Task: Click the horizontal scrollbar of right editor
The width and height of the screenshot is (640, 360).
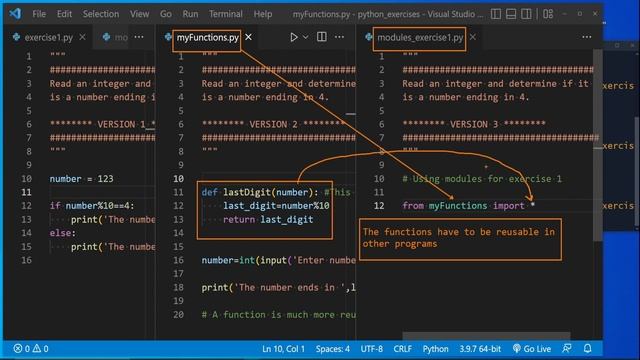Action: (x=486, y=336)
